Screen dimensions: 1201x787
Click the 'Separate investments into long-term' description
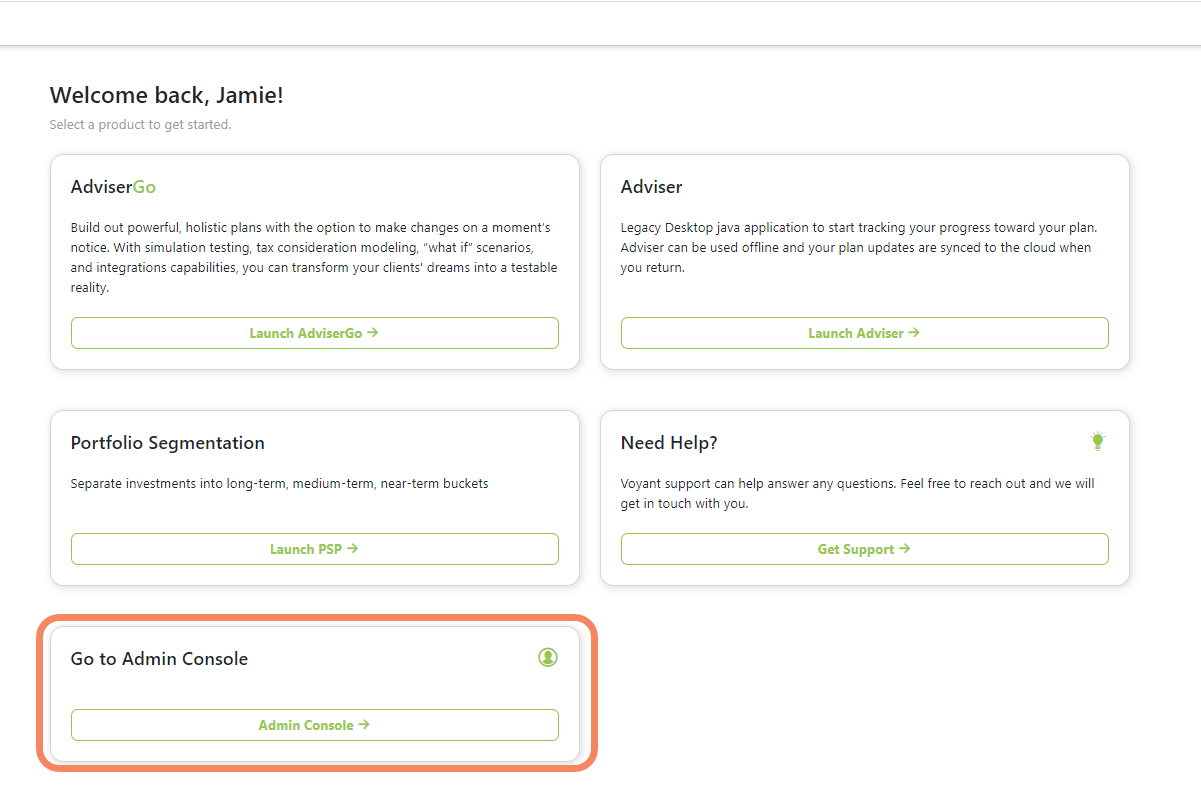280,484
